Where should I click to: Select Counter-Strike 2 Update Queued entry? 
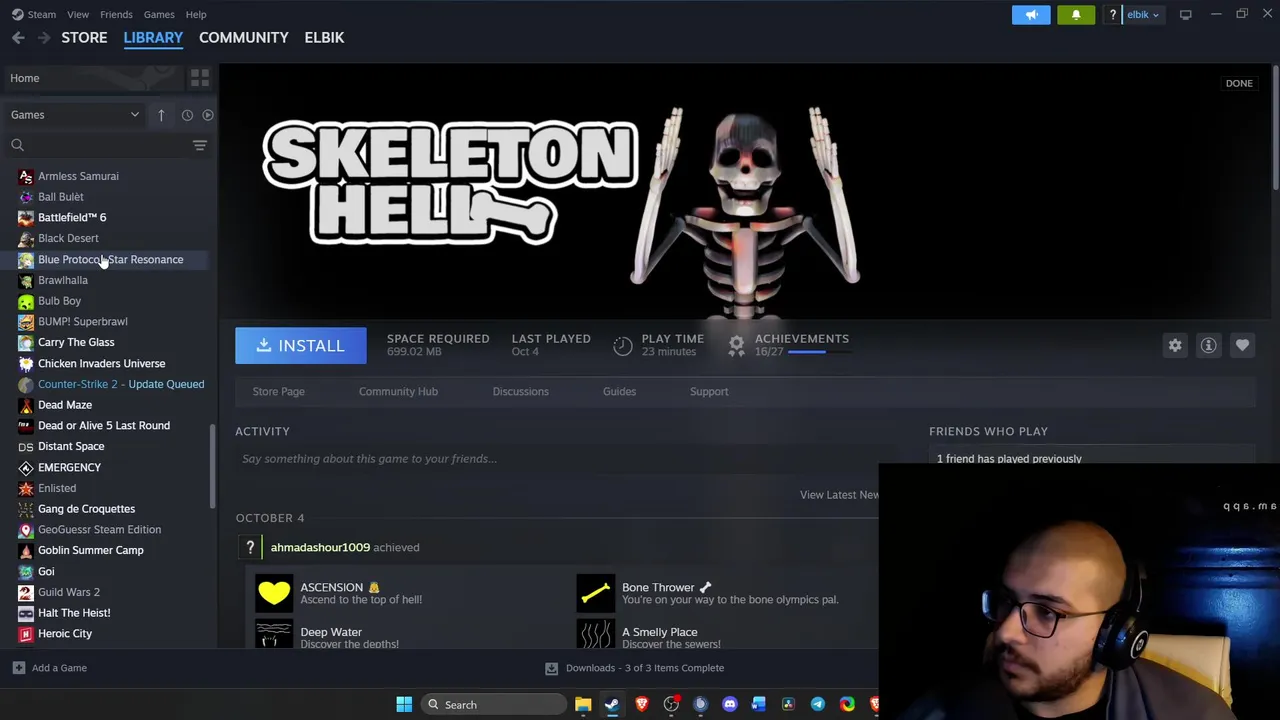pos(120,384)
